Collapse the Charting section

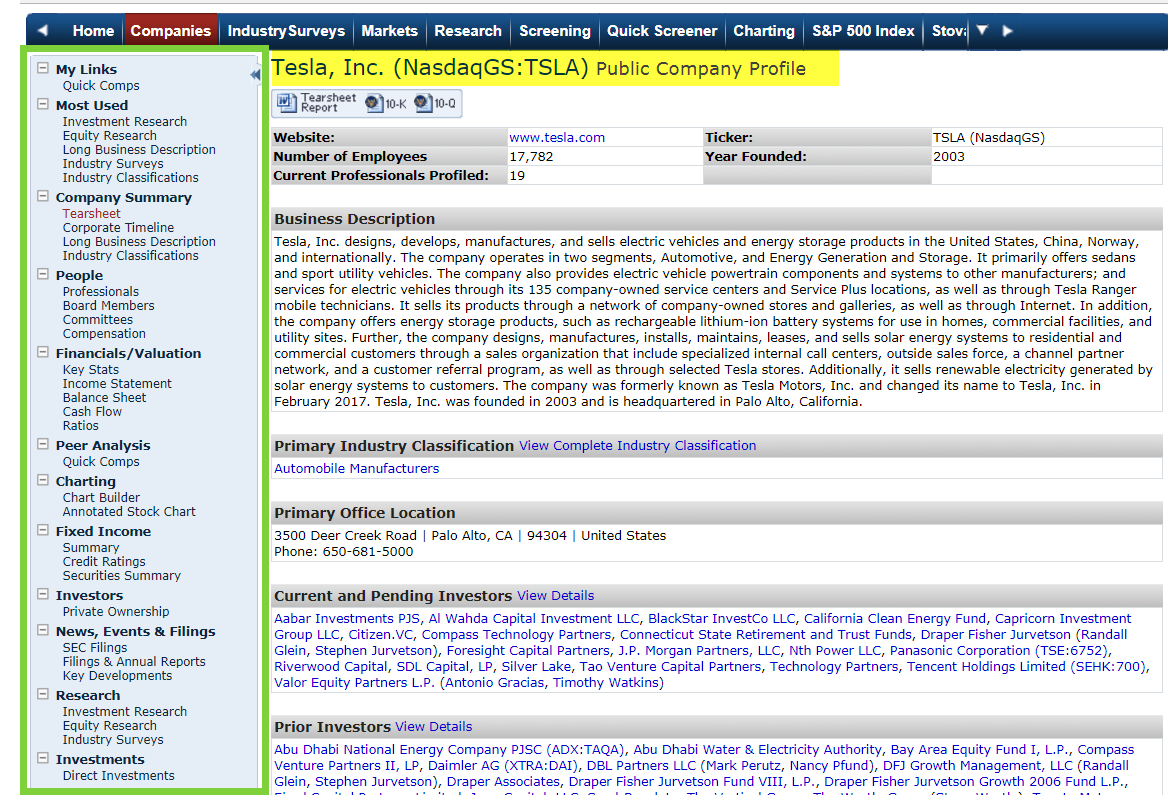coord(43,480)
